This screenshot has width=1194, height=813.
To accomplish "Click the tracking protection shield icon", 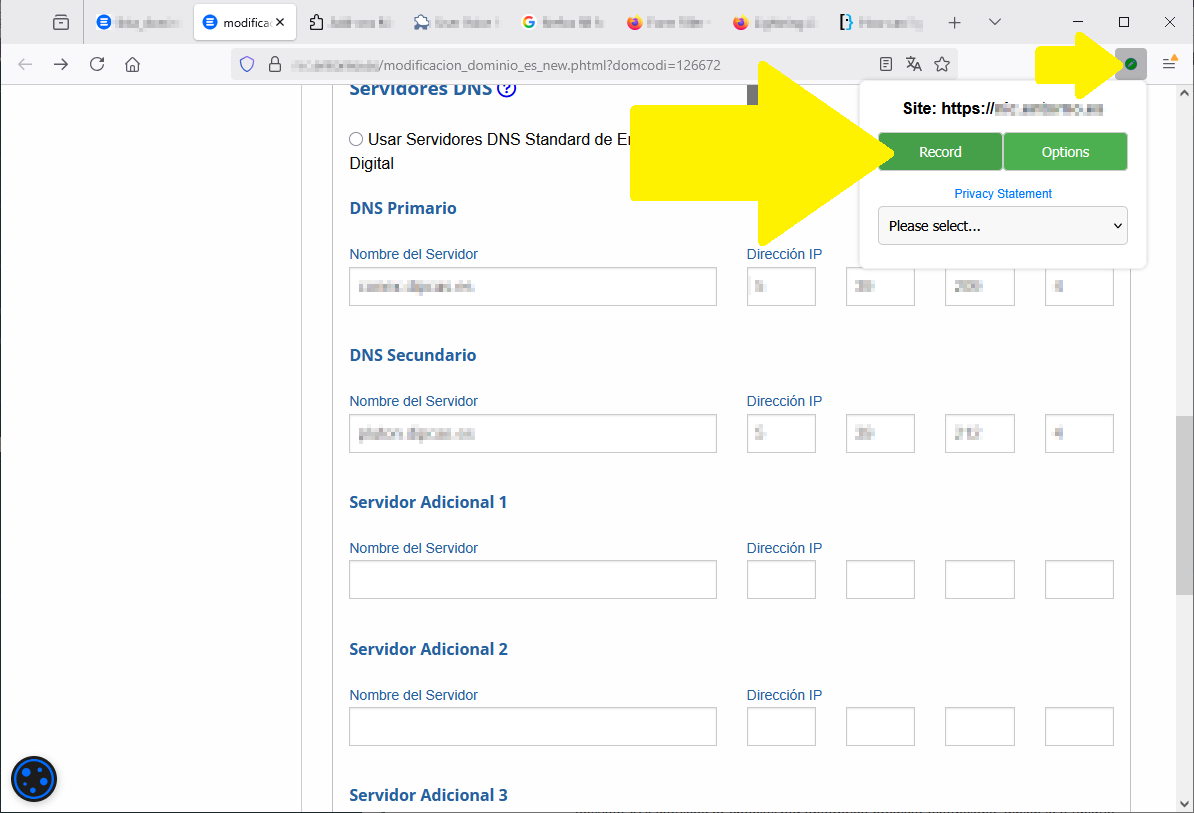I will [247, 64].
